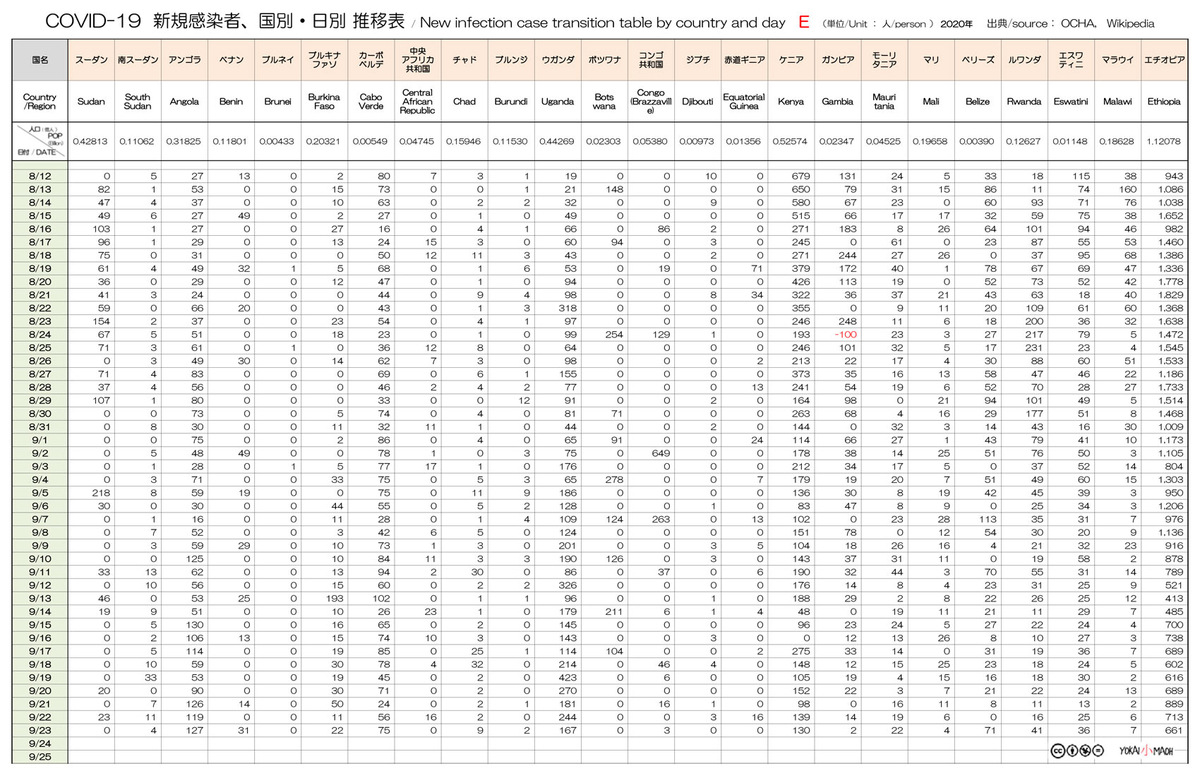Select the "Central African Republic" column header
Image resolution: width=1200 pixels, height=771 pixels.
click(x=417, y=101)
